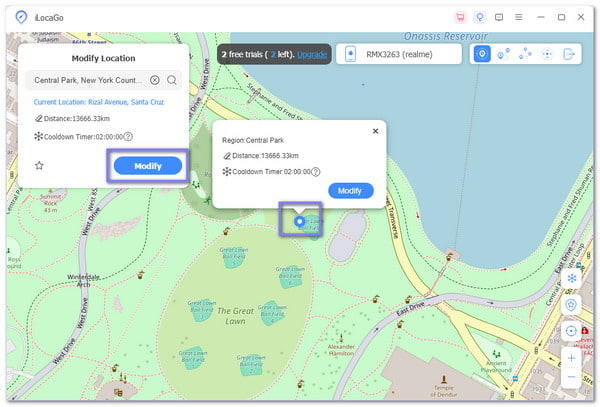Click the RMX3263 (realme) device selector

coord(399,54)
